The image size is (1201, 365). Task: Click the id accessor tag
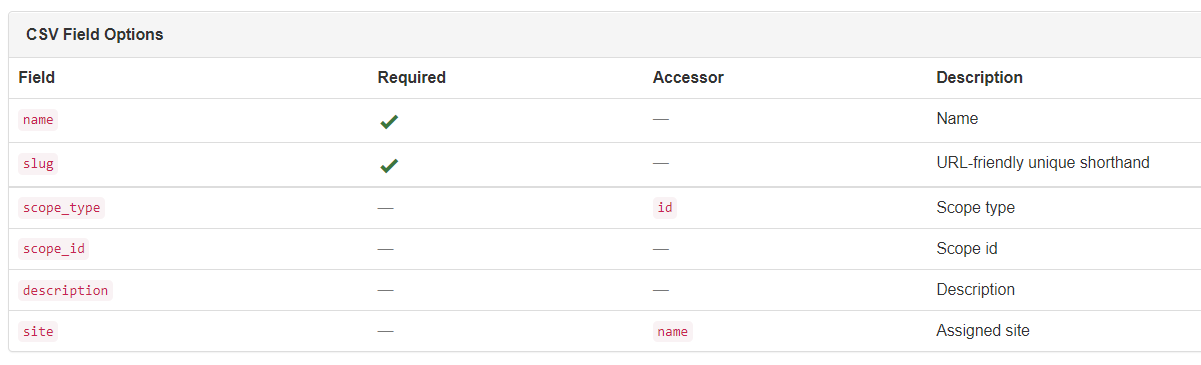(665, 208)
